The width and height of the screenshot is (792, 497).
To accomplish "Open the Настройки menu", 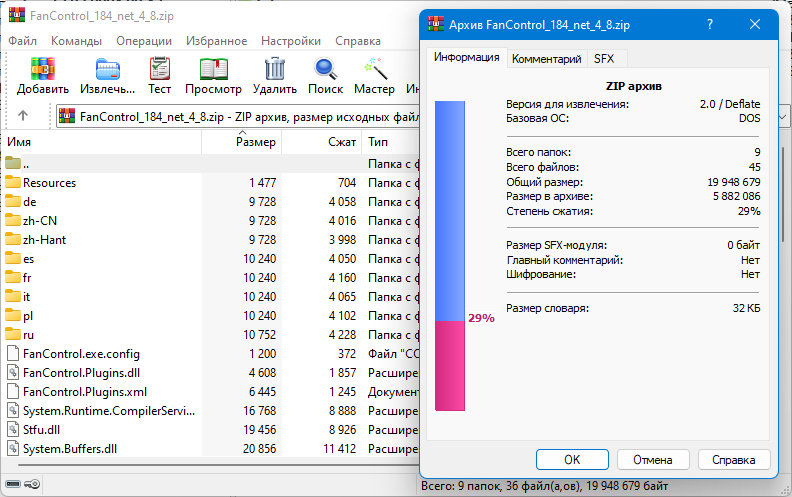I will (x=291, y=41).
